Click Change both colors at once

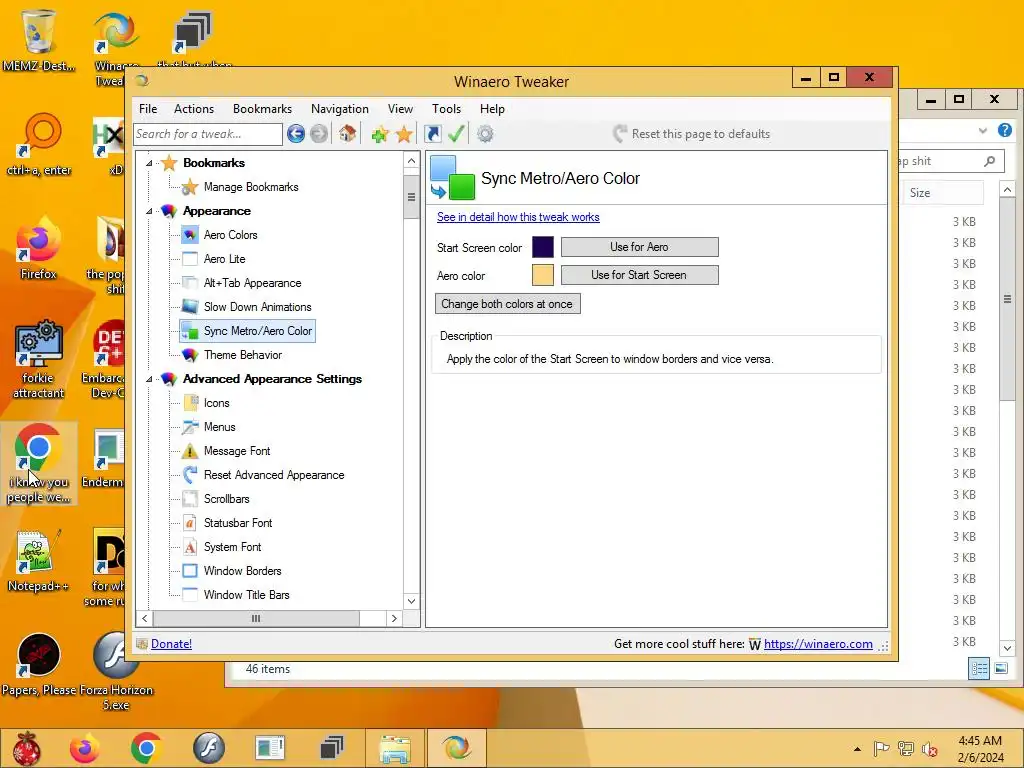coord(507,304)
